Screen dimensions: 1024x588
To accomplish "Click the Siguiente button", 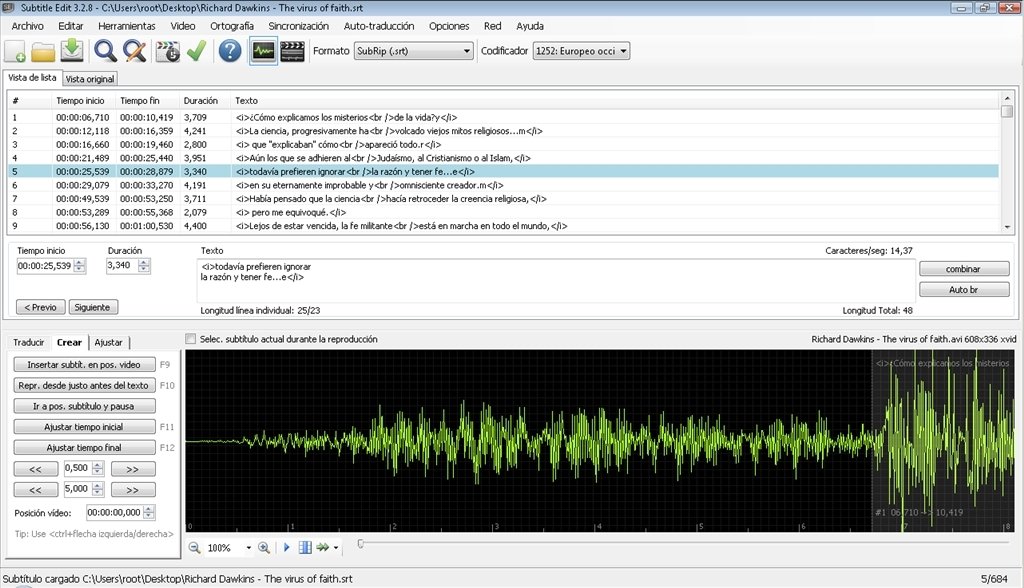I will click(93, 307).
